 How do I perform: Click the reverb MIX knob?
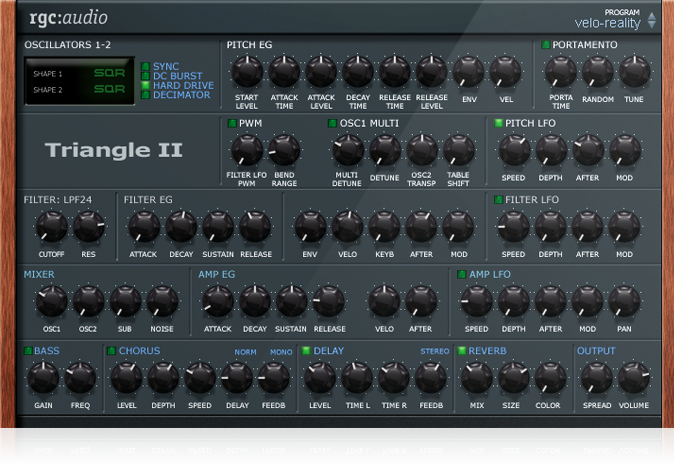tap(477, 378)
